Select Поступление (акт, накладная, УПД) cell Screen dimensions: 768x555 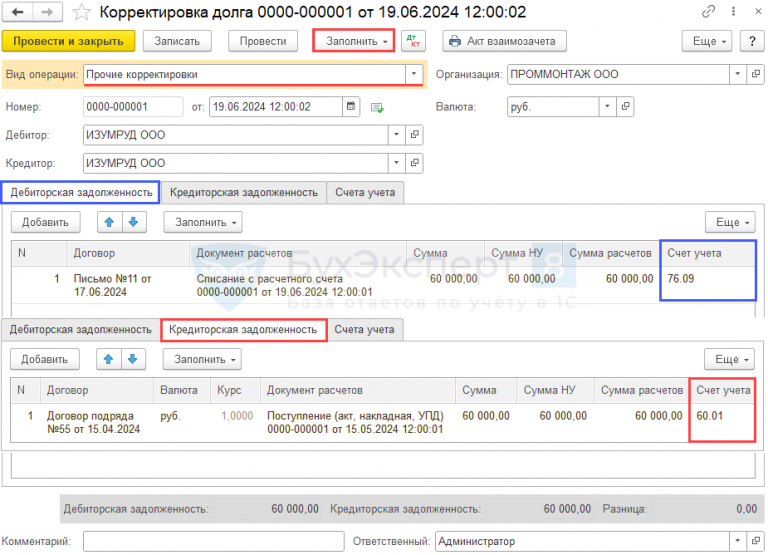(x=358, y=423)
